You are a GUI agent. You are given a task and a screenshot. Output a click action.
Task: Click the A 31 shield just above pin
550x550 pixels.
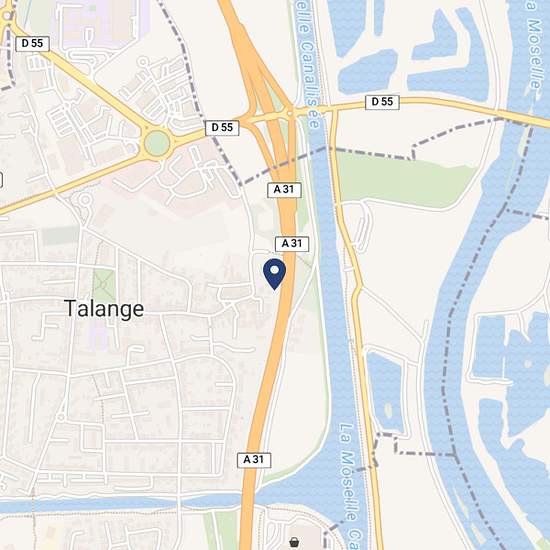292,244
